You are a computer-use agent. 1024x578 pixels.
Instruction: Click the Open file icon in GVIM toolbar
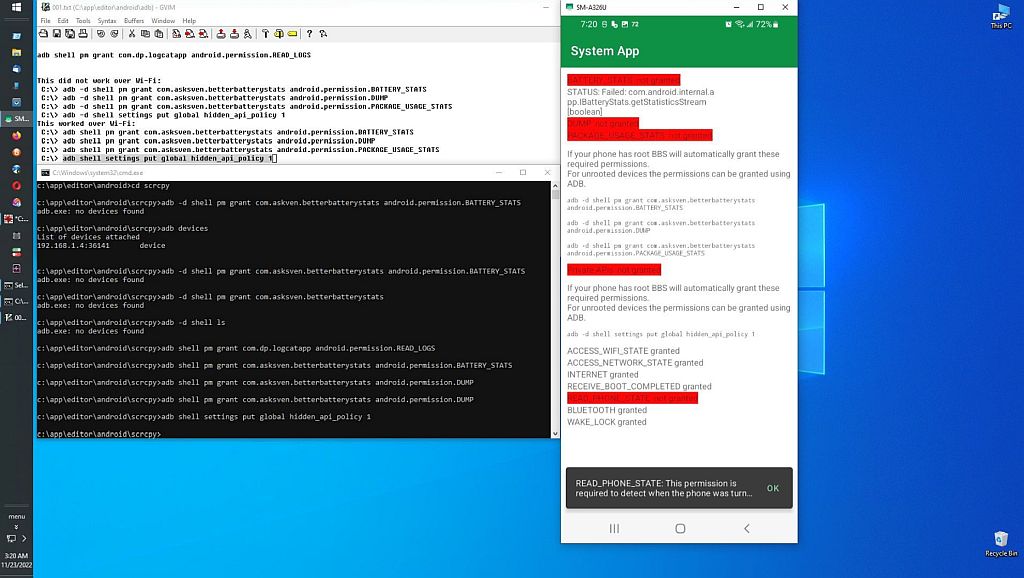click(x=43, y=33)
